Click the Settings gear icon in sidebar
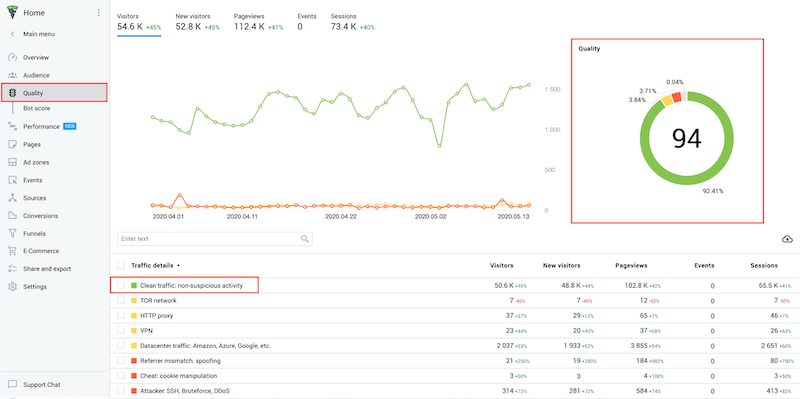Viewport: 800px width, 399px height. (x=13, y=287)
